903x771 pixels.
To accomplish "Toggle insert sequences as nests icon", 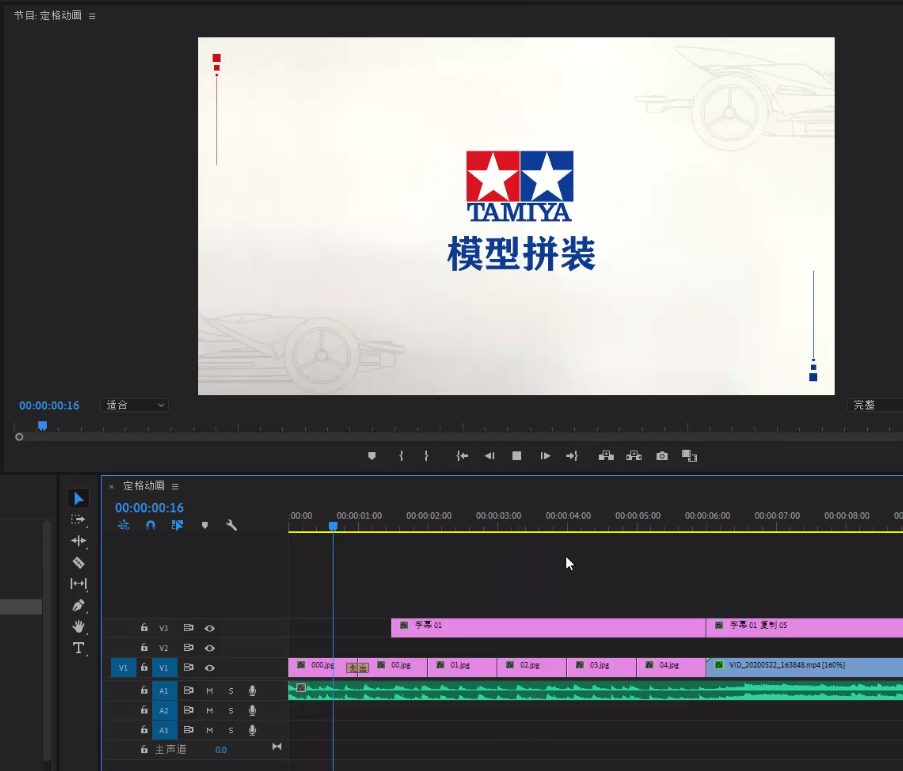I will tap(124, 525).
